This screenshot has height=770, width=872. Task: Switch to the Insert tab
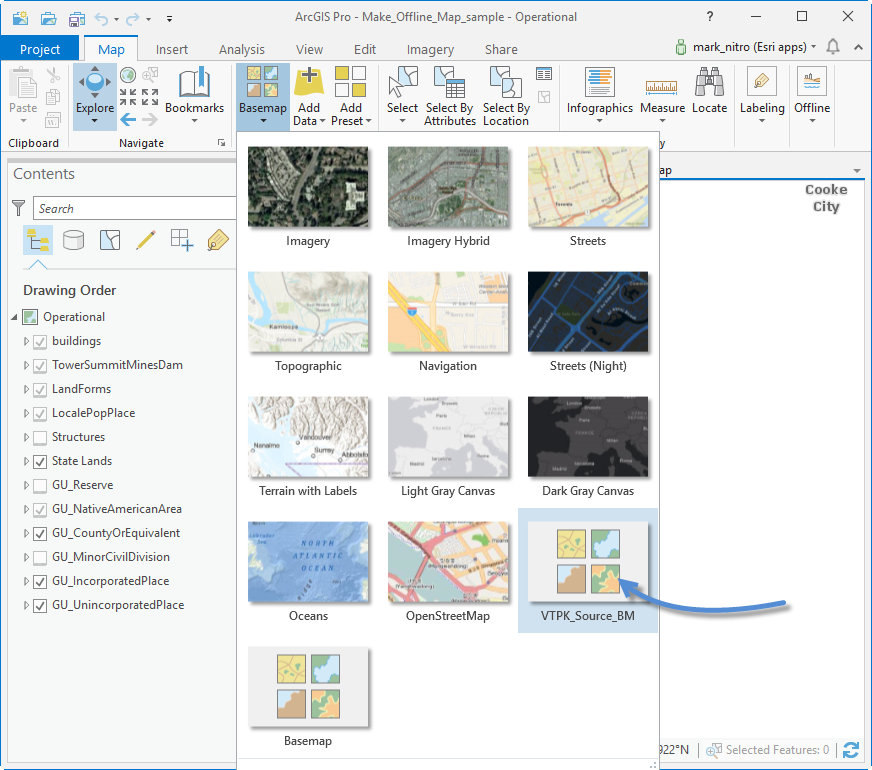(171, 49)
